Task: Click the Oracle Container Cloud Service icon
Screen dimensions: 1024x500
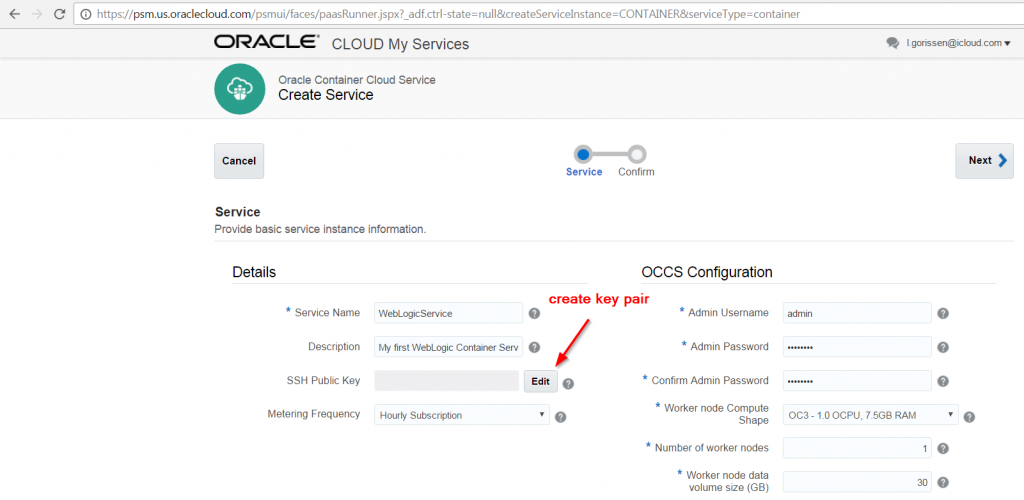Action: click(x=239, y=88)
